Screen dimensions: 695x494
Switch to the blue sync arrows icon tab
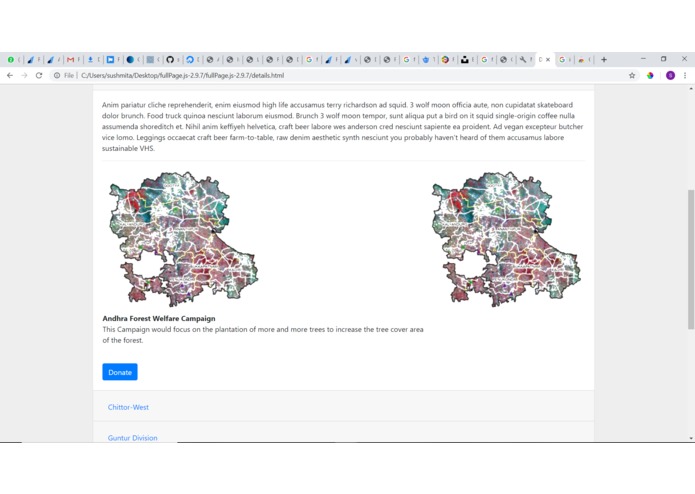[190, 59]
